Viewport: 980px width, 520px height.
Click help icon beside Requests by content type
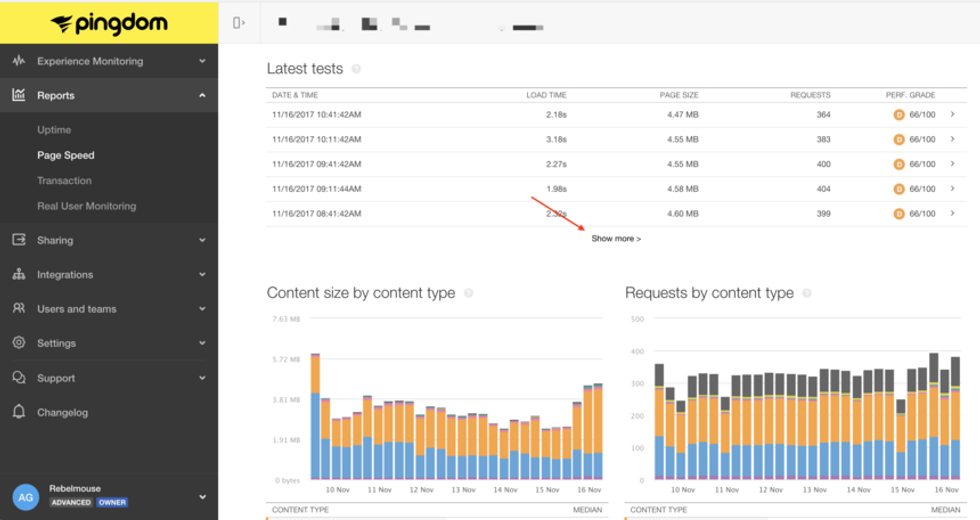(x=807, y=294)
